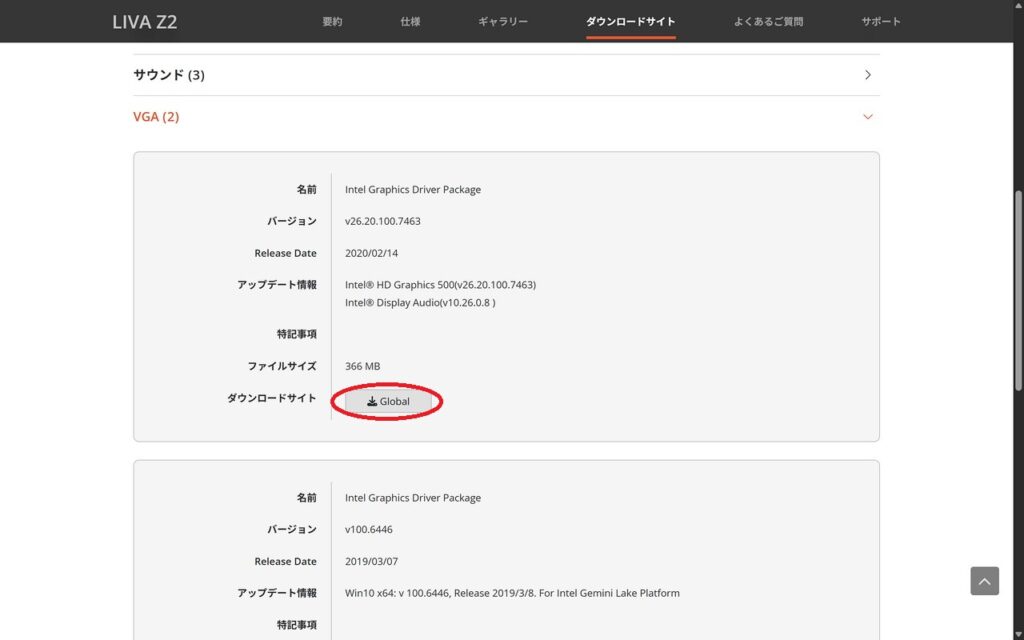Collapse the VGA section using its down chevron
1024x640 pixels.
867,117
